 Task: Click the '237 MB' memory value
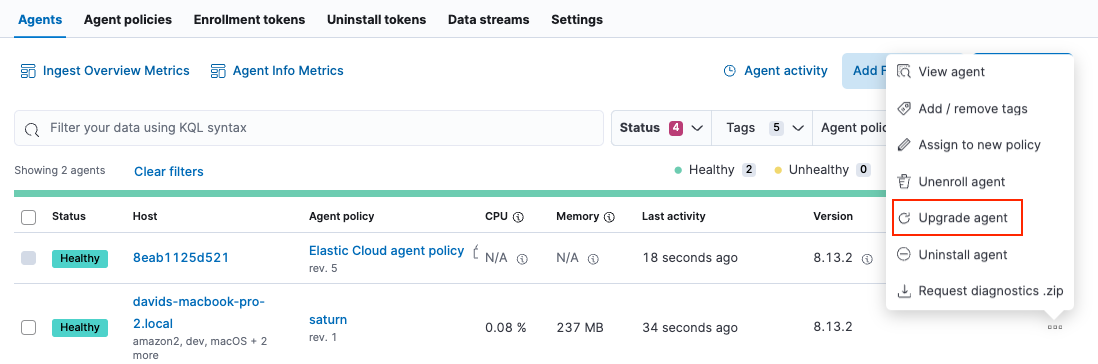point(580,327)
